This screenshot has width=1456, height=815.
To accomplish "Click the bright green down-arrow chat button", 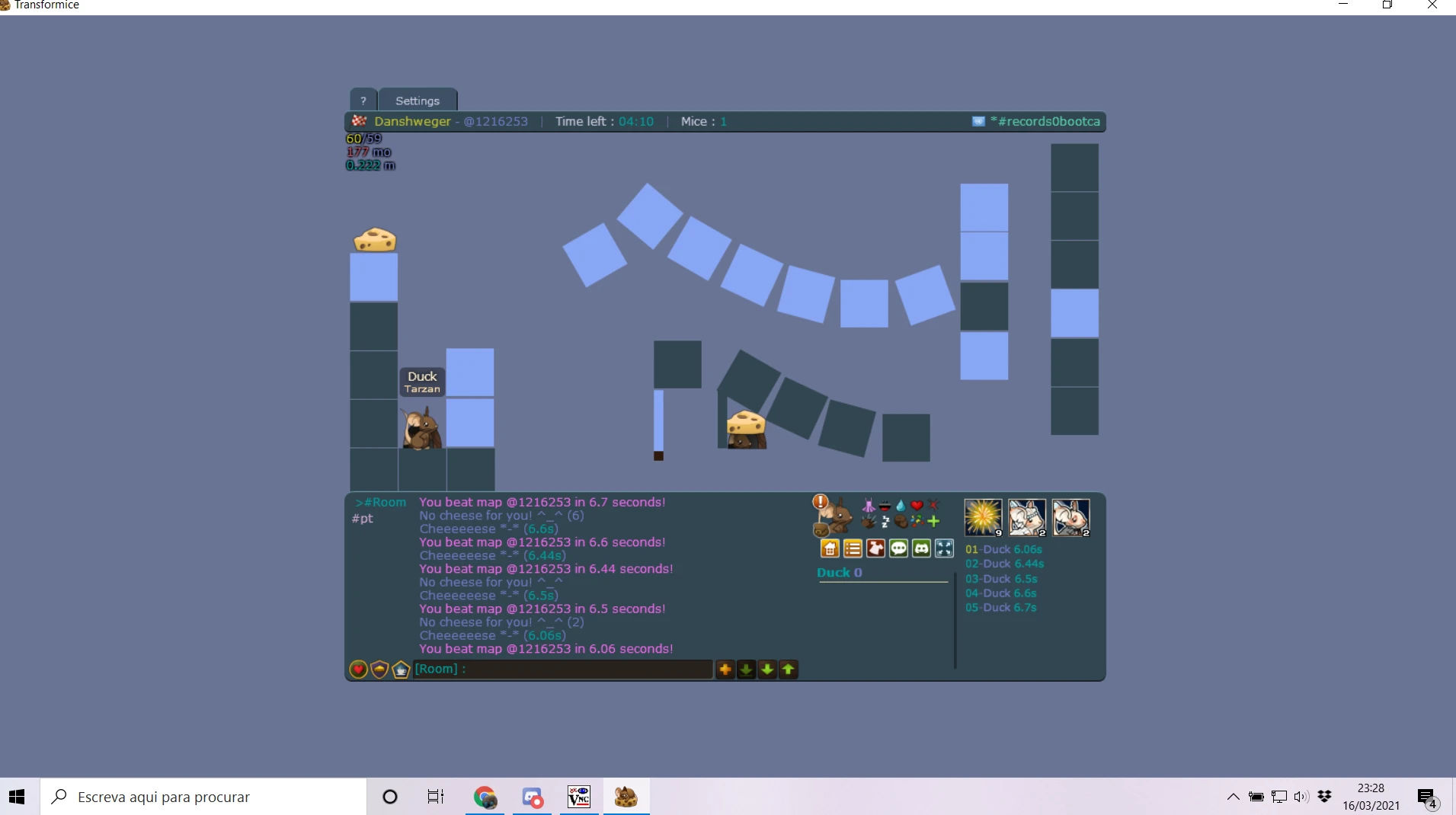I will pyautogui.click(x=767, y=670).
